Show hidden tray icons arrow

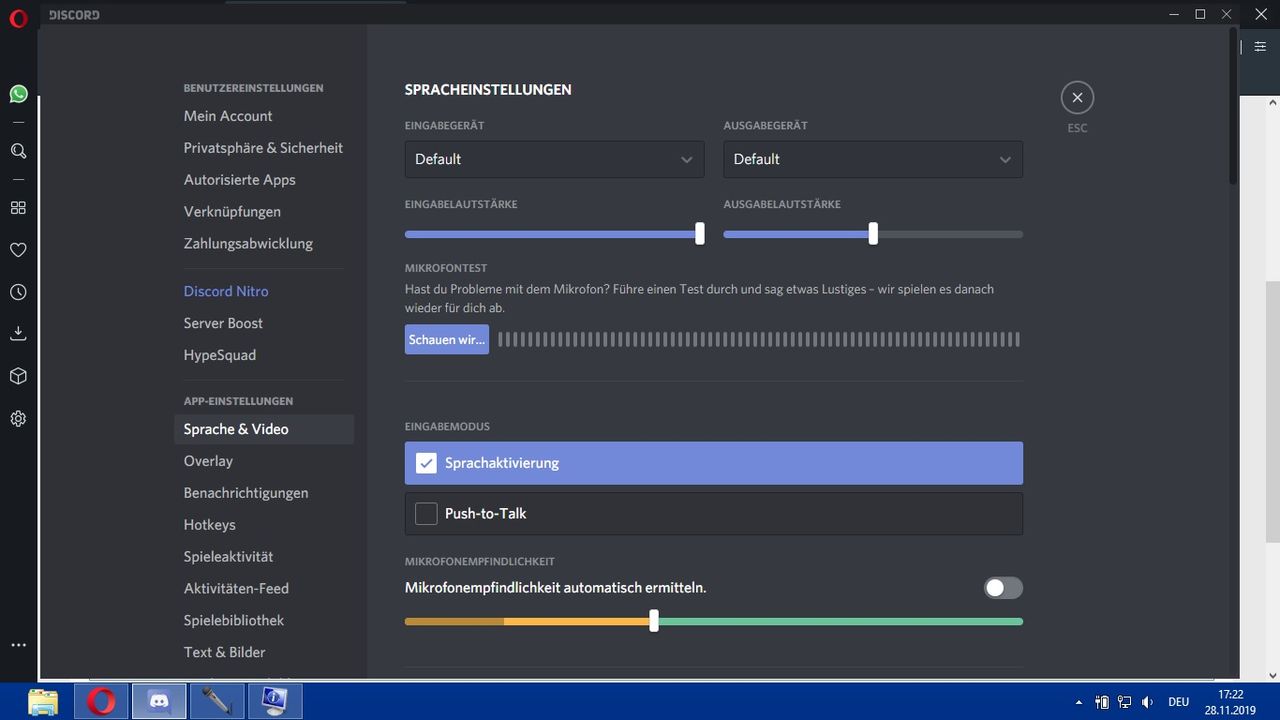(1078, 702)
